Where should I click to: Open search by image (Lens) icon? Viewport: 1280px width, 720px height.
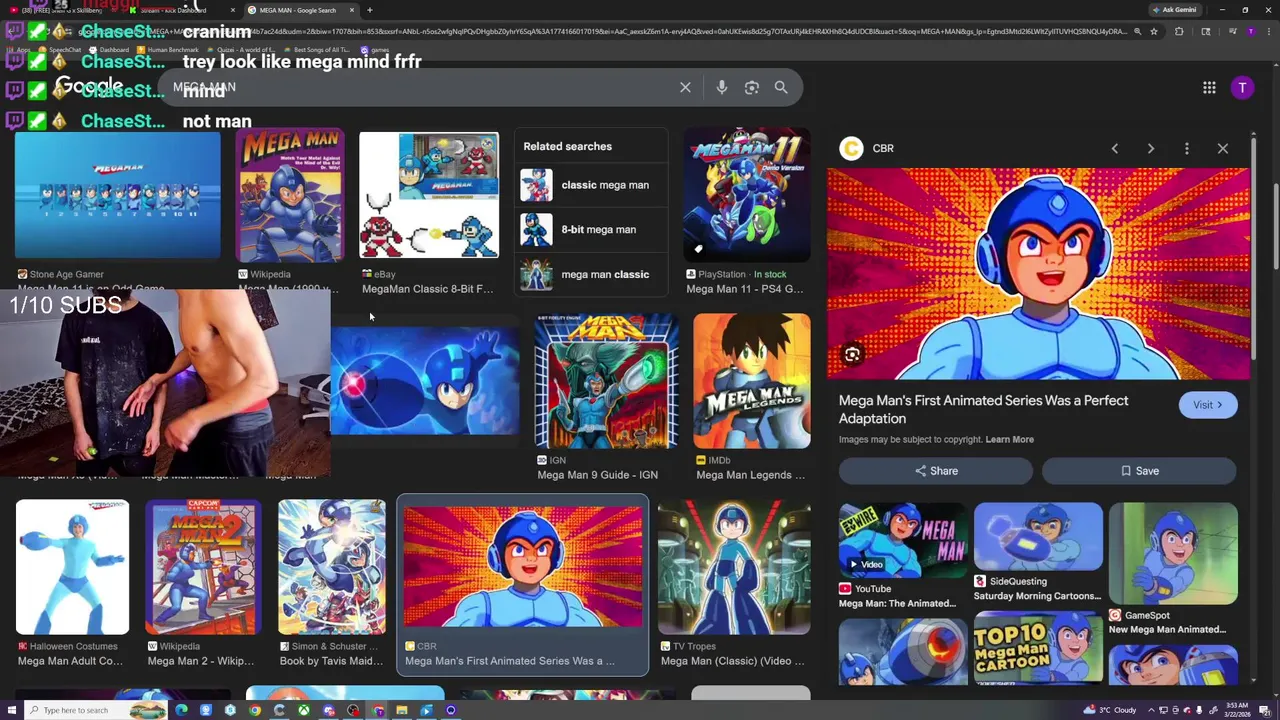(752, 88)
